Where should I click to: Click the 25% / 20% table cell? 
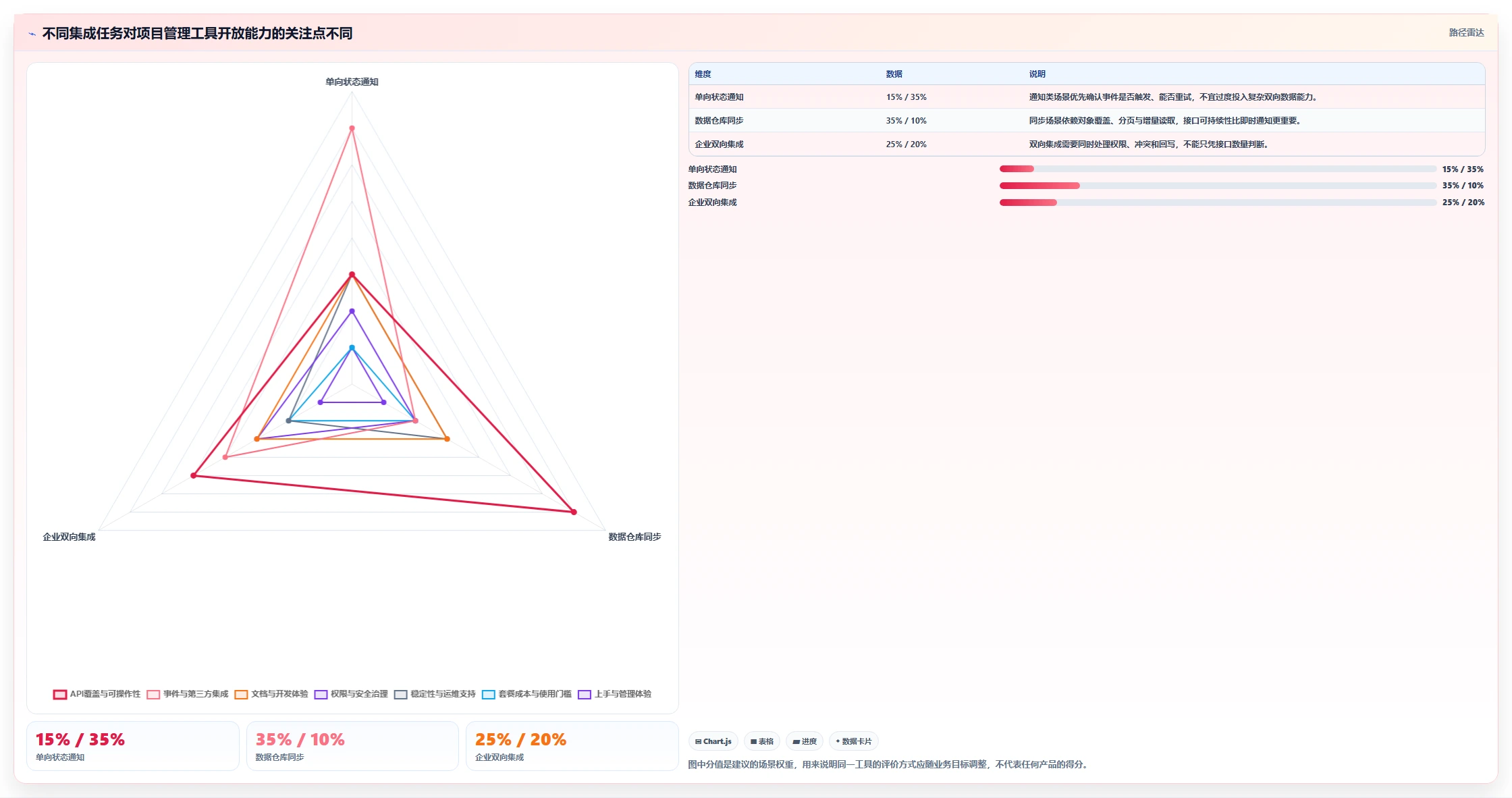tap(906, 144)
